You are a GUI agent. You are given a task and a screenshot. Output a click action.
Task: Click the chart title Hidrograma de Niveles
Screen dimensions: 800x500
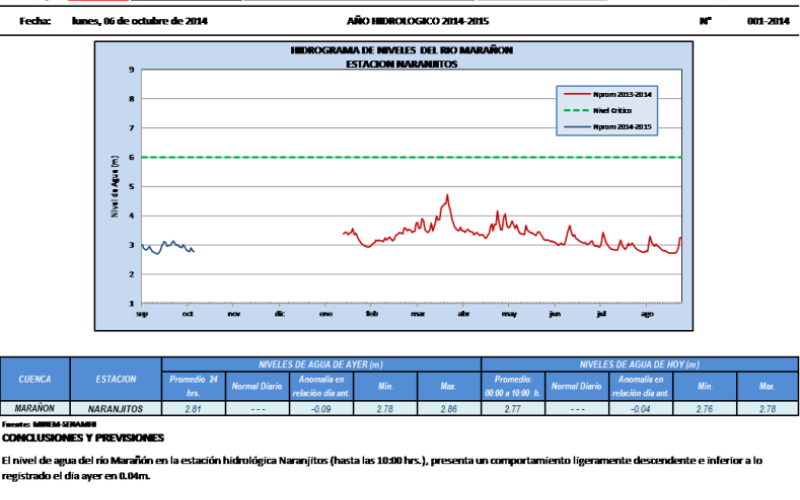pos(401,49)
